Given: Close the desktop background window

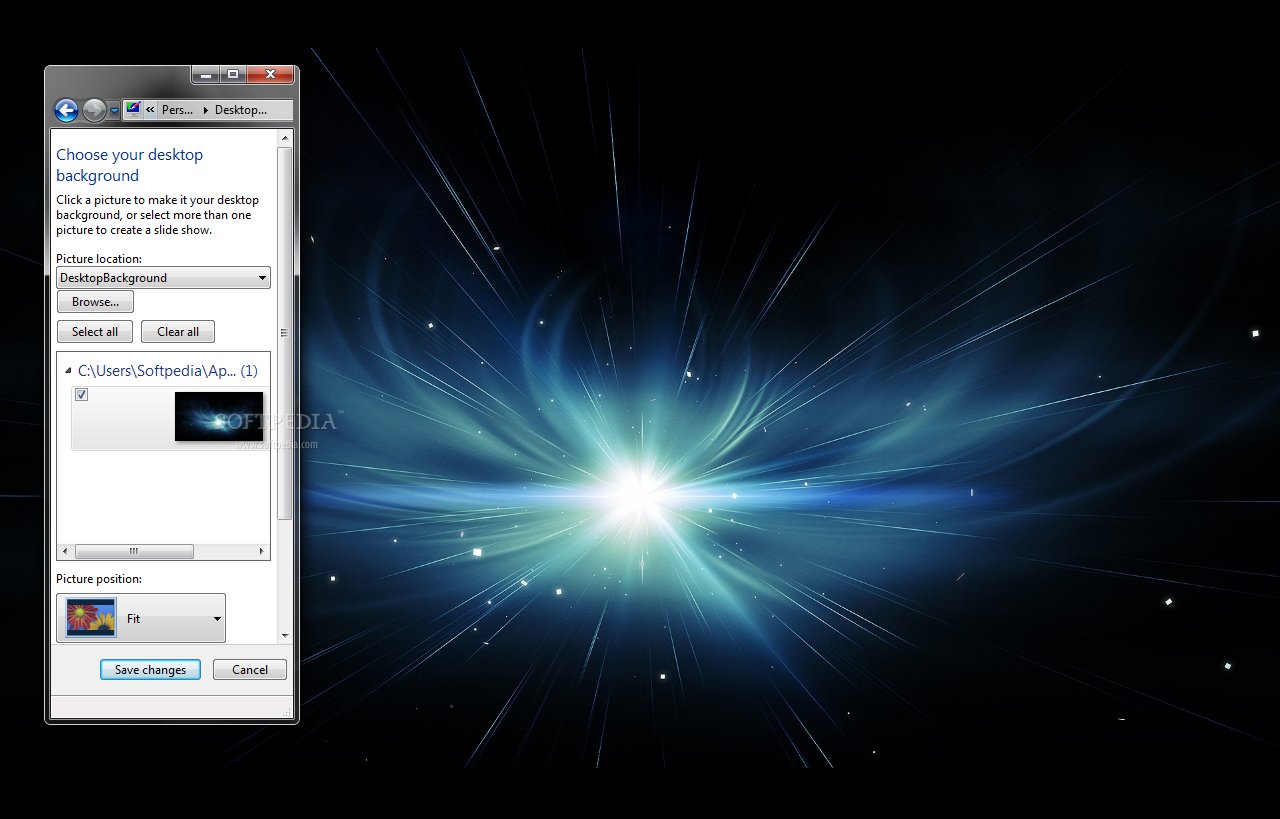Looking at the screenshot, I should click(x=270, y=74).
